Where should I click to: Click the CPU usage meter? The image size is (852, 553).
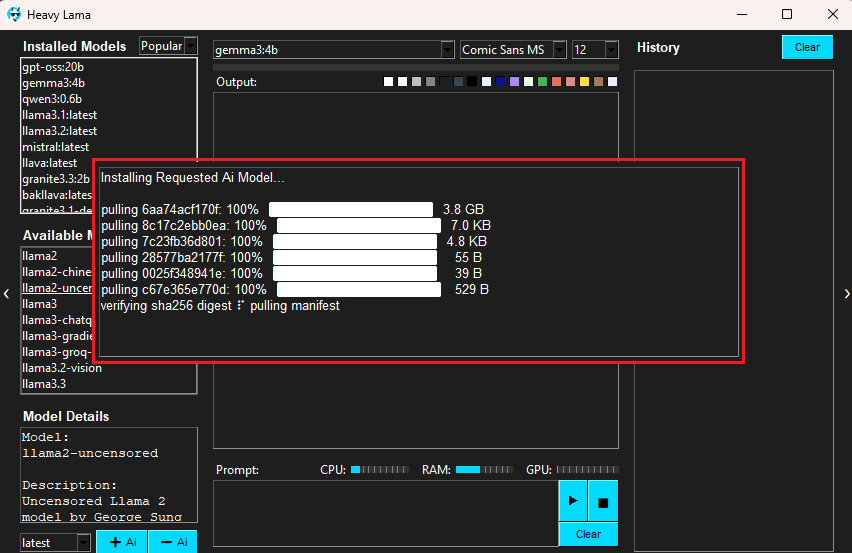pyautogui.click(x=379, y=469)
